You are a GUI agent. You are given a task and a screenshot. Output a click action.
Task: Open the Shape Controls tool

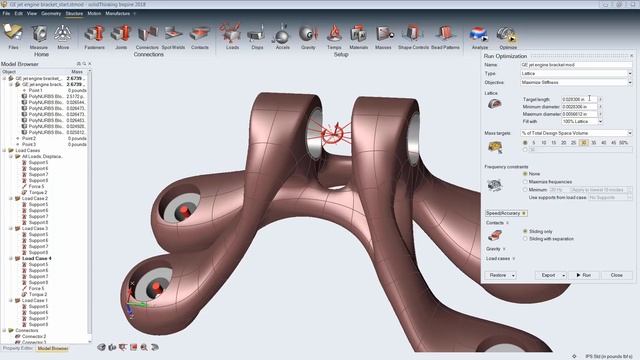point(413,34)
